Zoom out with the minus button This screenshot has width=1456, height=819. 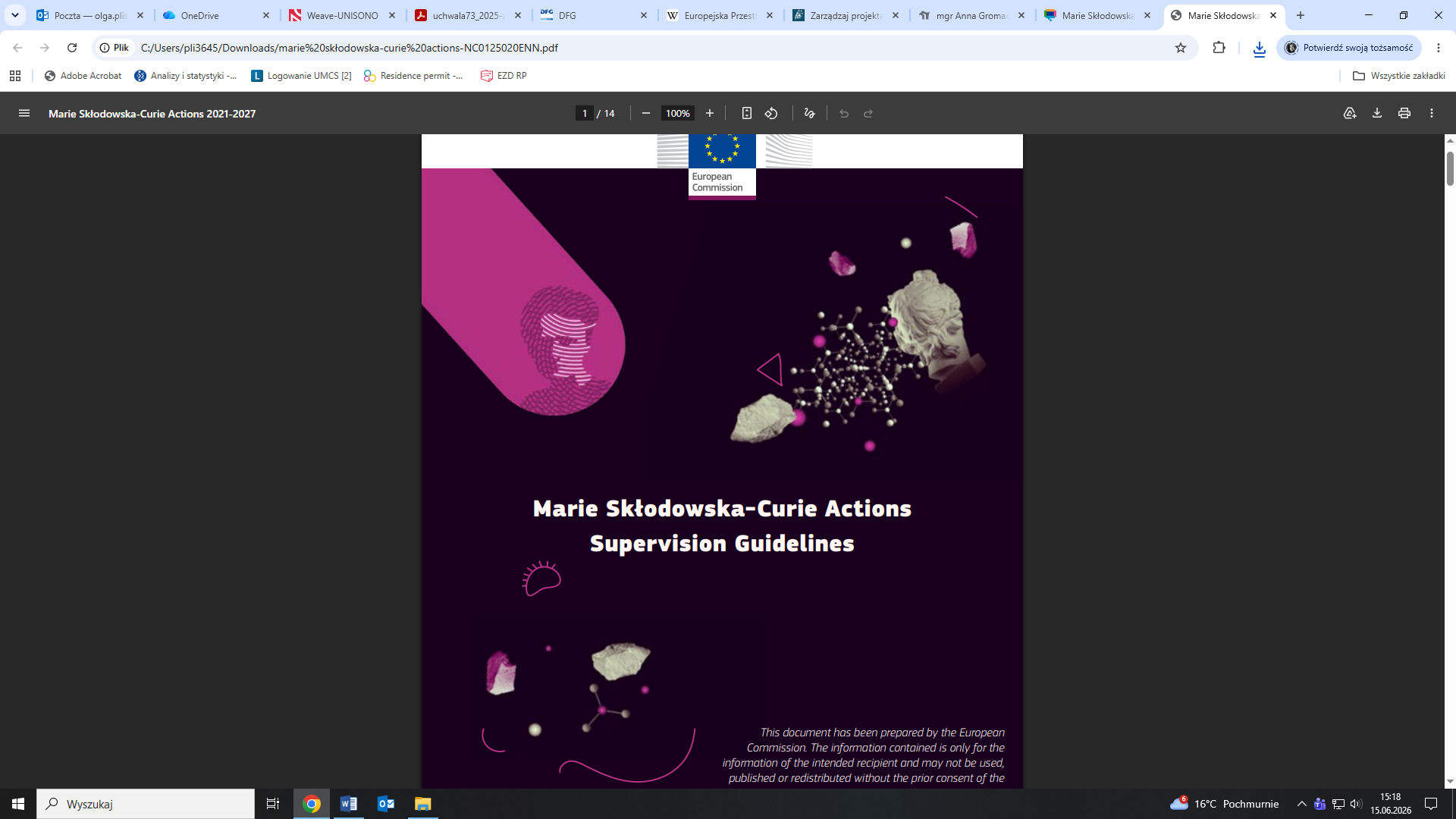646,114
